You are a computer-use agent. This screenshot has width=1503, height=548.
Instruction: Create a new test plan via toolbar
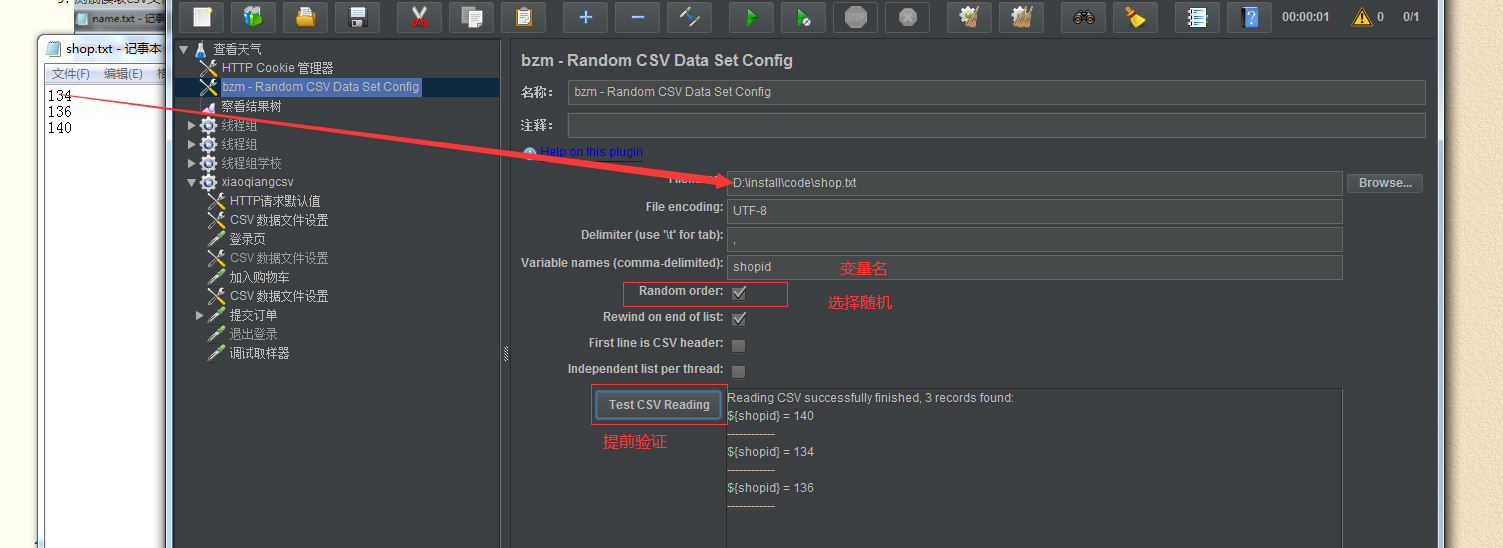[202, 17]
